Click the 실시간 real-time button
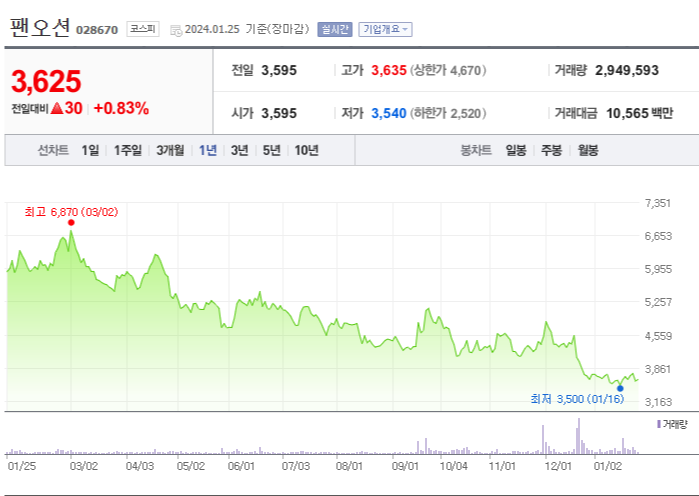Screen dimensions: 699x496 335,29
